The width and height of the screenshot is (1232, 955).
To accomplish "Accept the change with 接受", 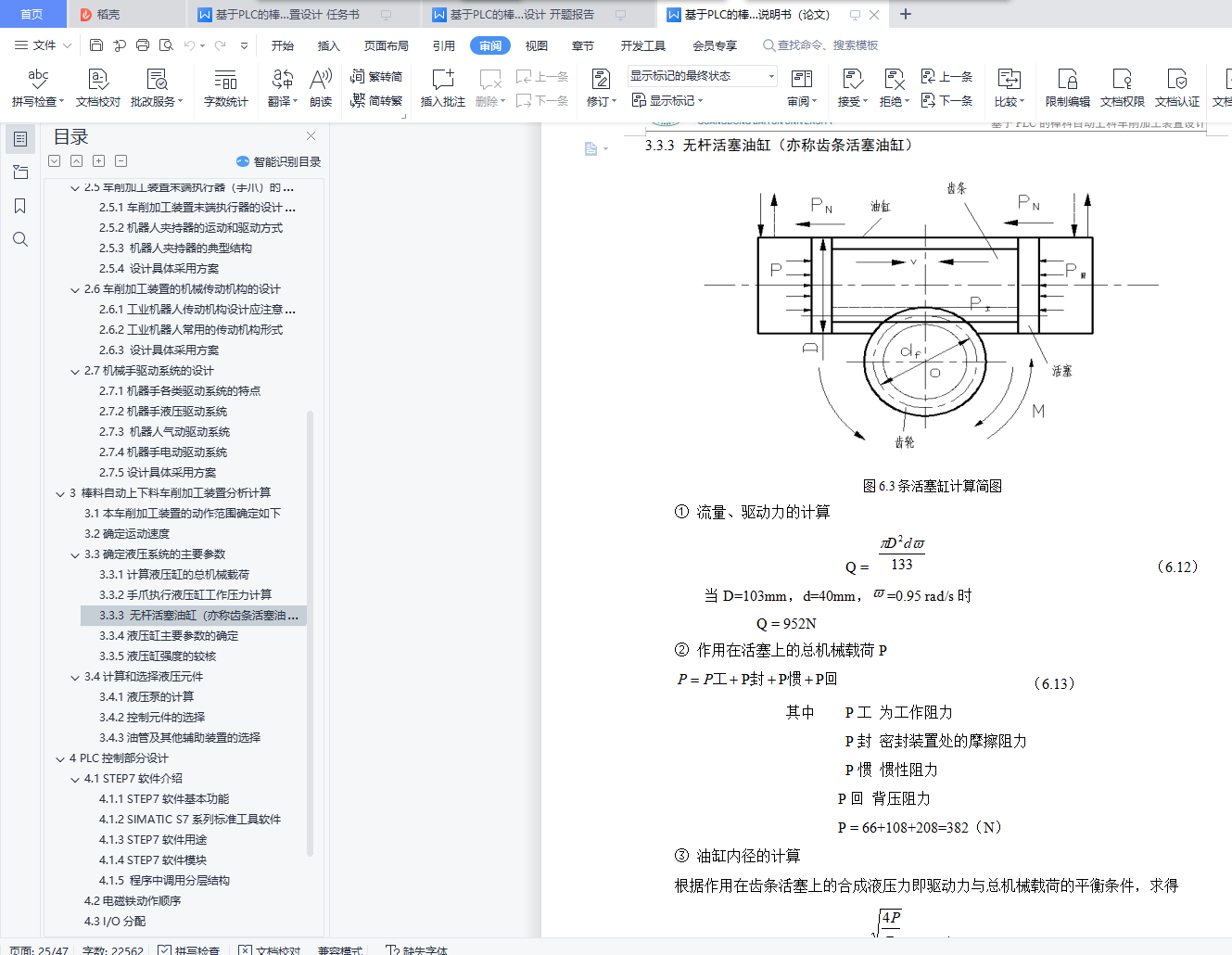I will click(853, 88).
